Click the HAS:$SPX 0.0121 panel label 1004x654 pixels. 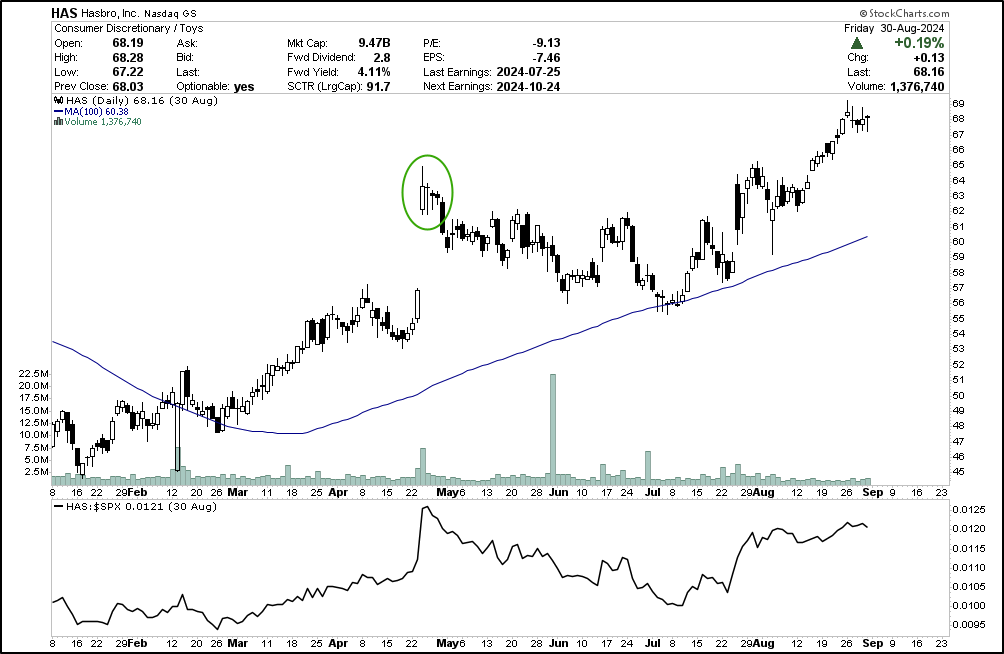pyautogui.click(x=141, y=507)
